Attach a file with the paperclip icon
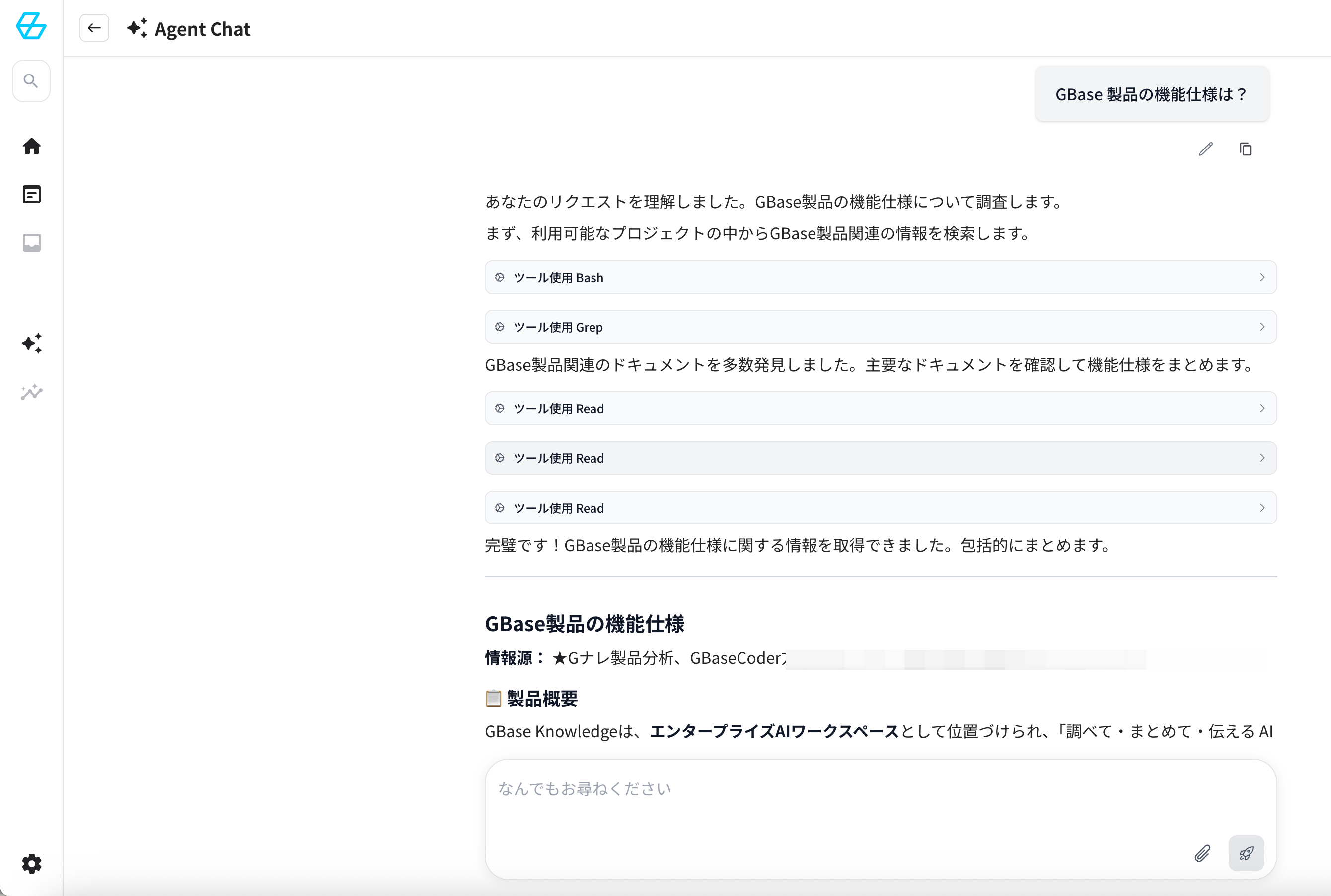 tap(1203, 853)
